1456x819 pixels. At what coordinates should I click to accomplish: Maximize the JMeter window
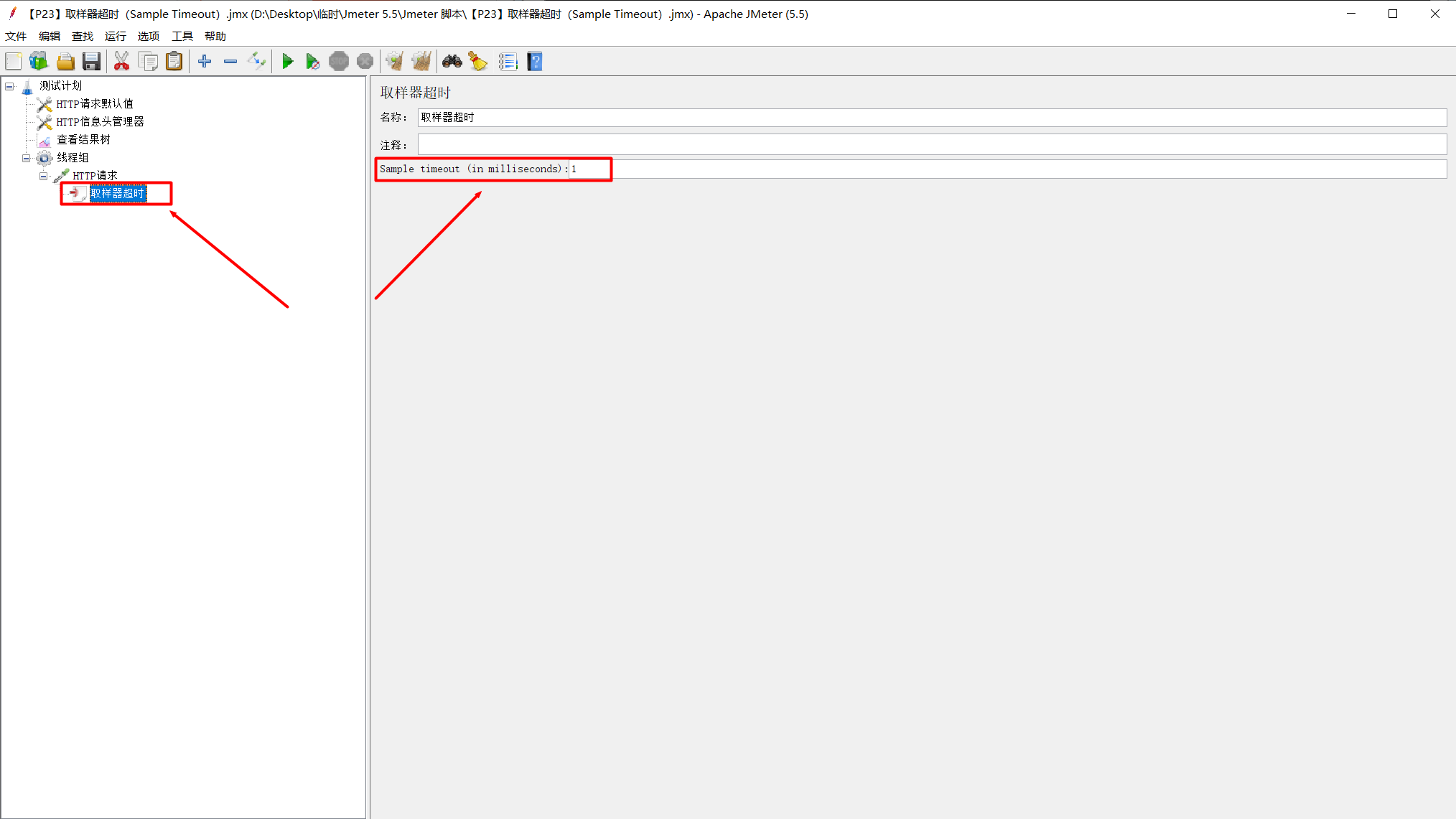click(x=1393, y=14)
